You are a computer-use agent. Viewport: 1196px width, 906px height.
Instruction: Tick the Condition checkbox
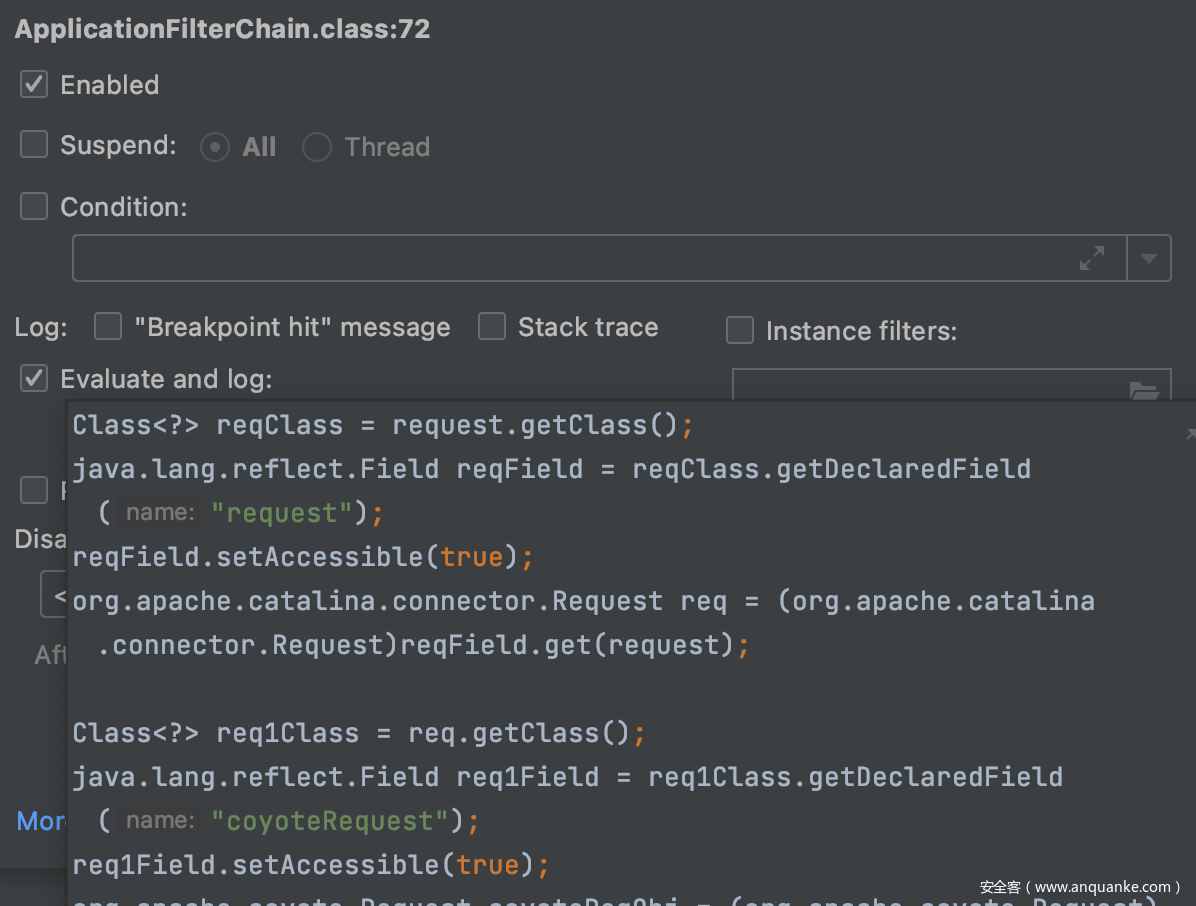coord(34,207)
